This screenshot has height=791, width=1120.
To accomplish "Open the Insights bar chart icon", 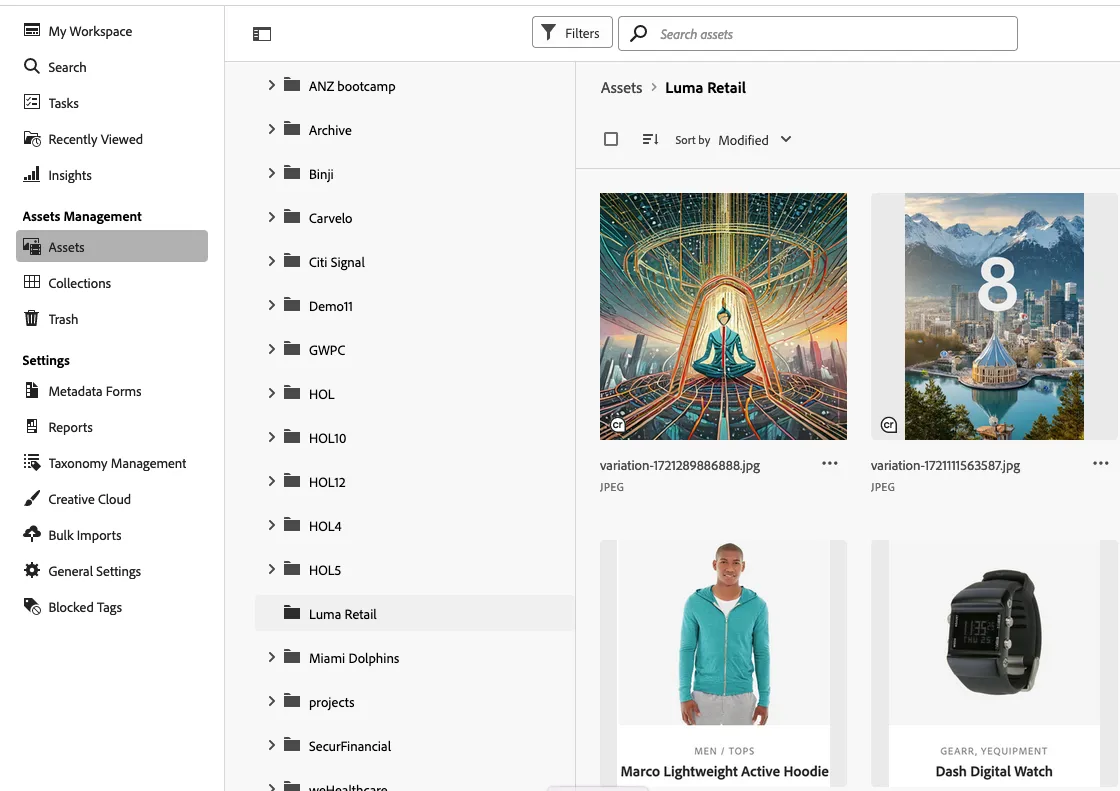I will 31,174.
